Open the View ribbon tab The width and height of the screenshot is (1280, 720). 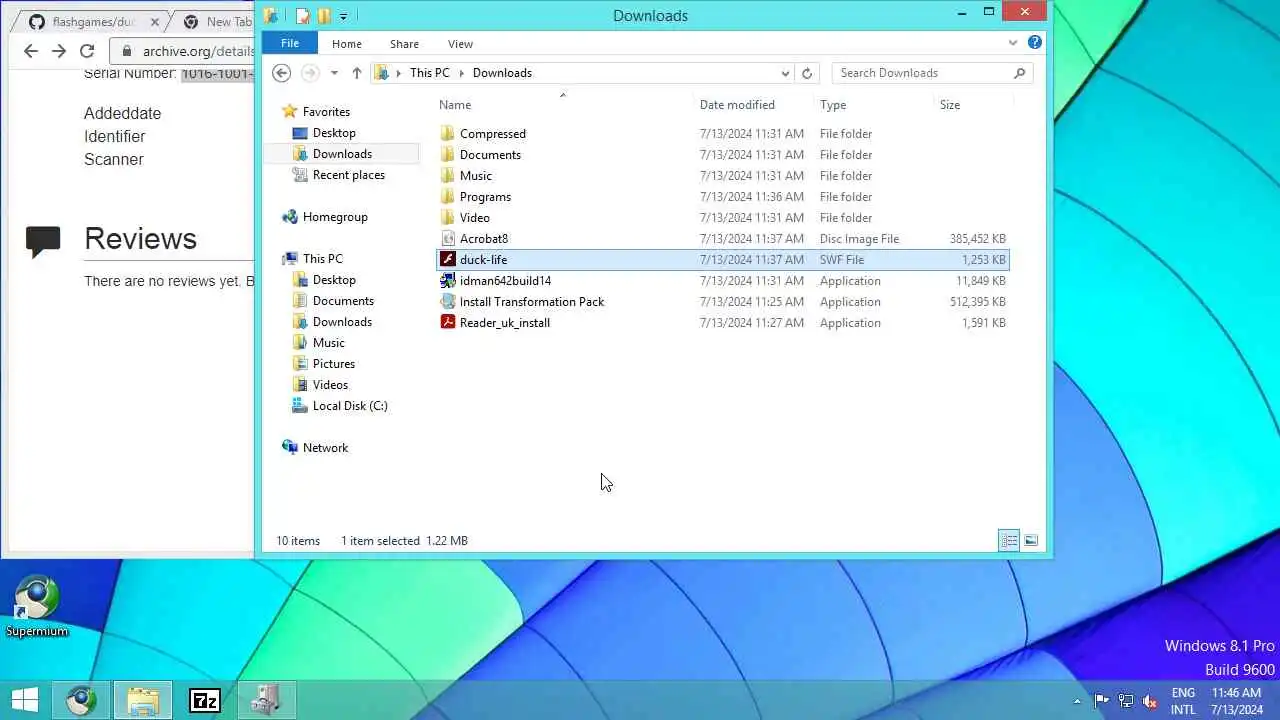point(460,43)
